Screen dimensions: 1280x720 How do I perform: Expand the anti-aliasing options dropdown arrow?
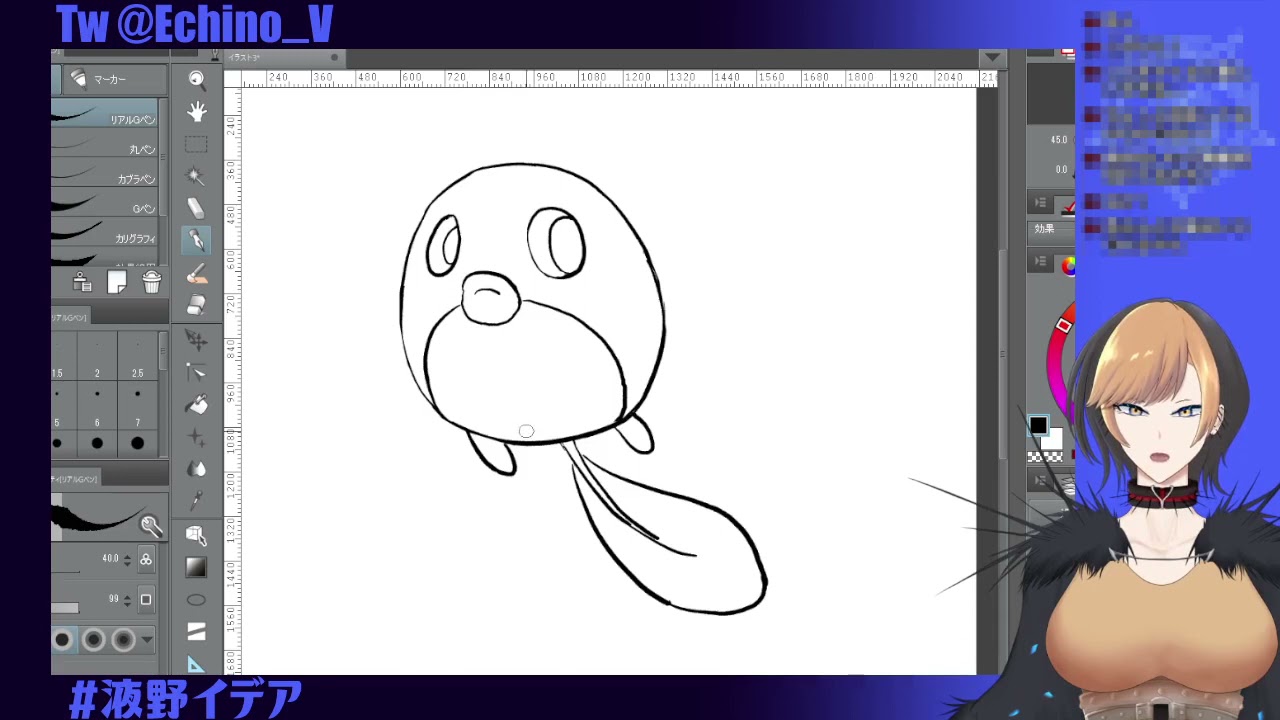148,640
